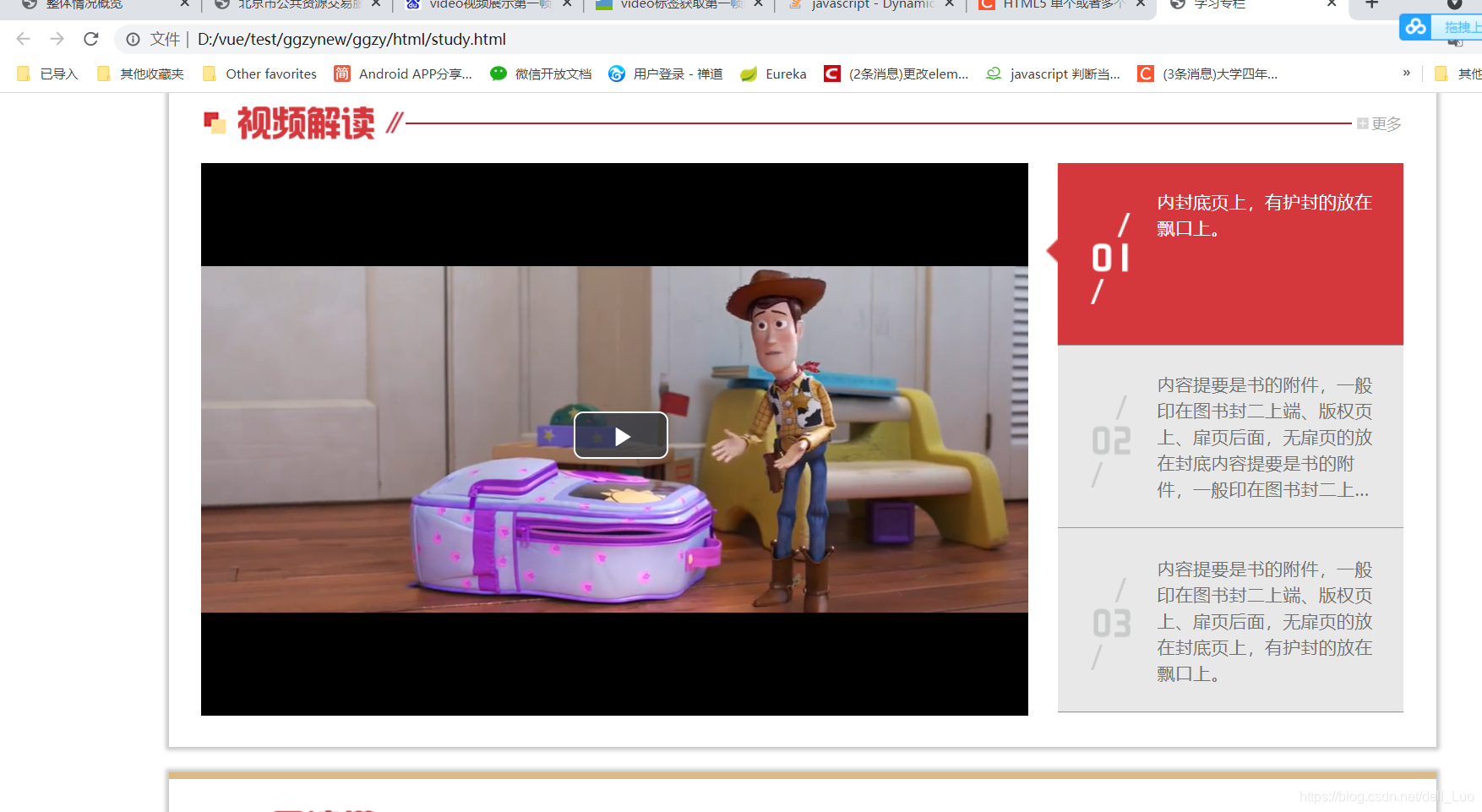The width and height of the screenshot is (1482, 812).
Task: Open 微信开放文档 bookmark
Action: coord(541,74)
